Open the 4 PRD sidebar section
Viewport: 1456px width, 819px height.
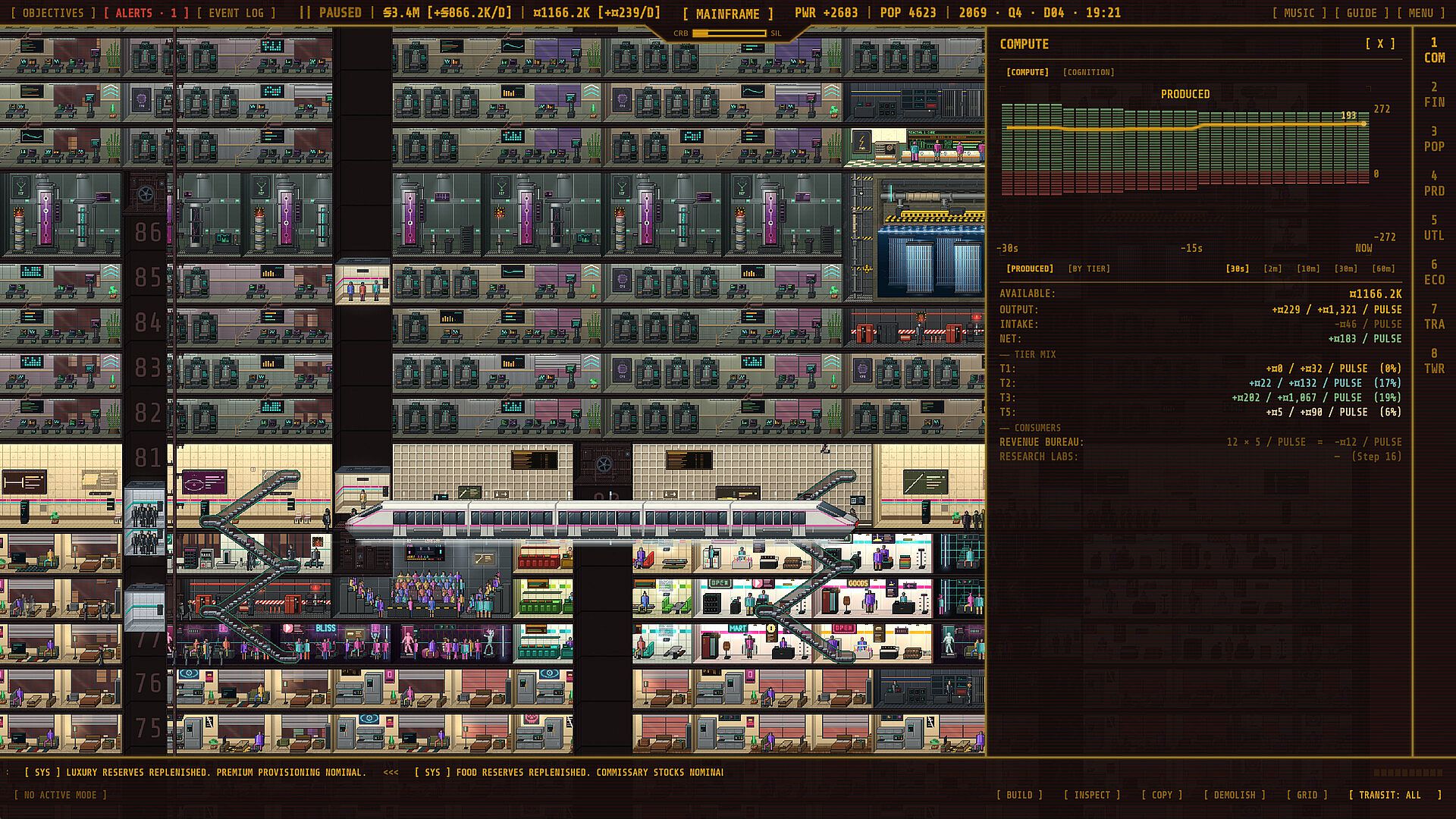click(1434, 184)
